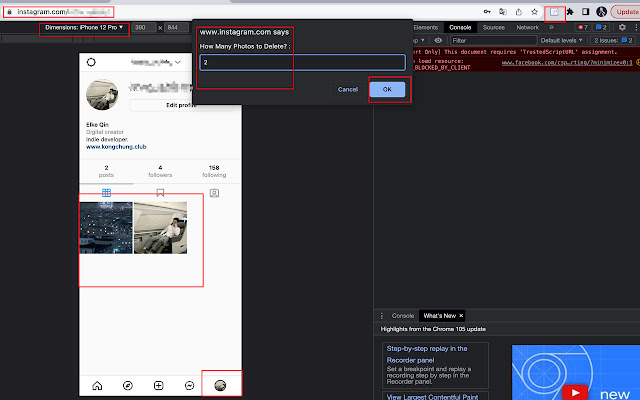640x400 pixels.
Task: Select the saved posts bookmark tab icon
Action: (160, 192)
